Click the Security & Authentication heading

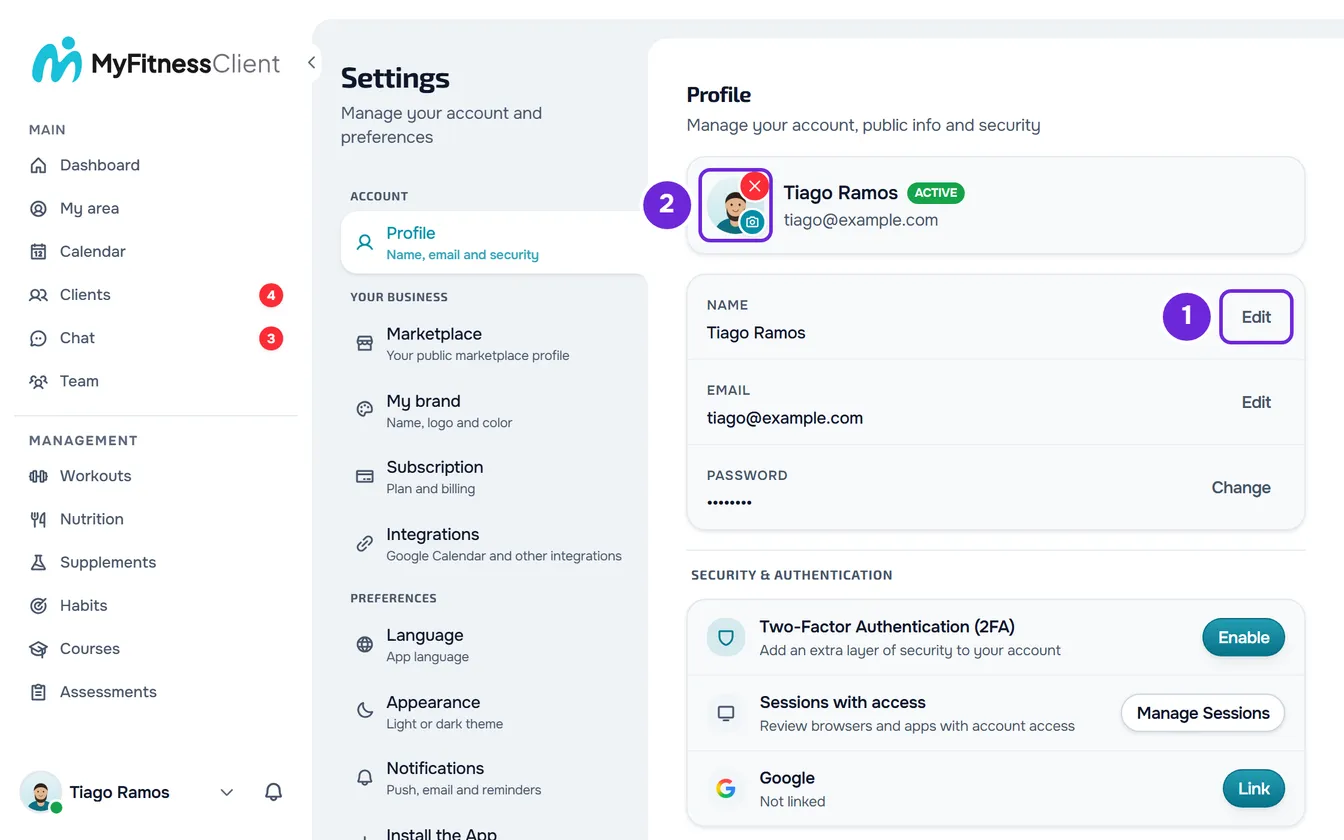tap(791, 575)
